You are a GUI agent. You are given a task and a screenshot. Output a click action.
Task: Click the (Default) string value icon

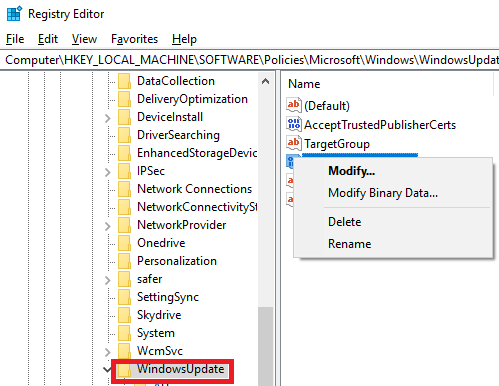pos(294,105)
